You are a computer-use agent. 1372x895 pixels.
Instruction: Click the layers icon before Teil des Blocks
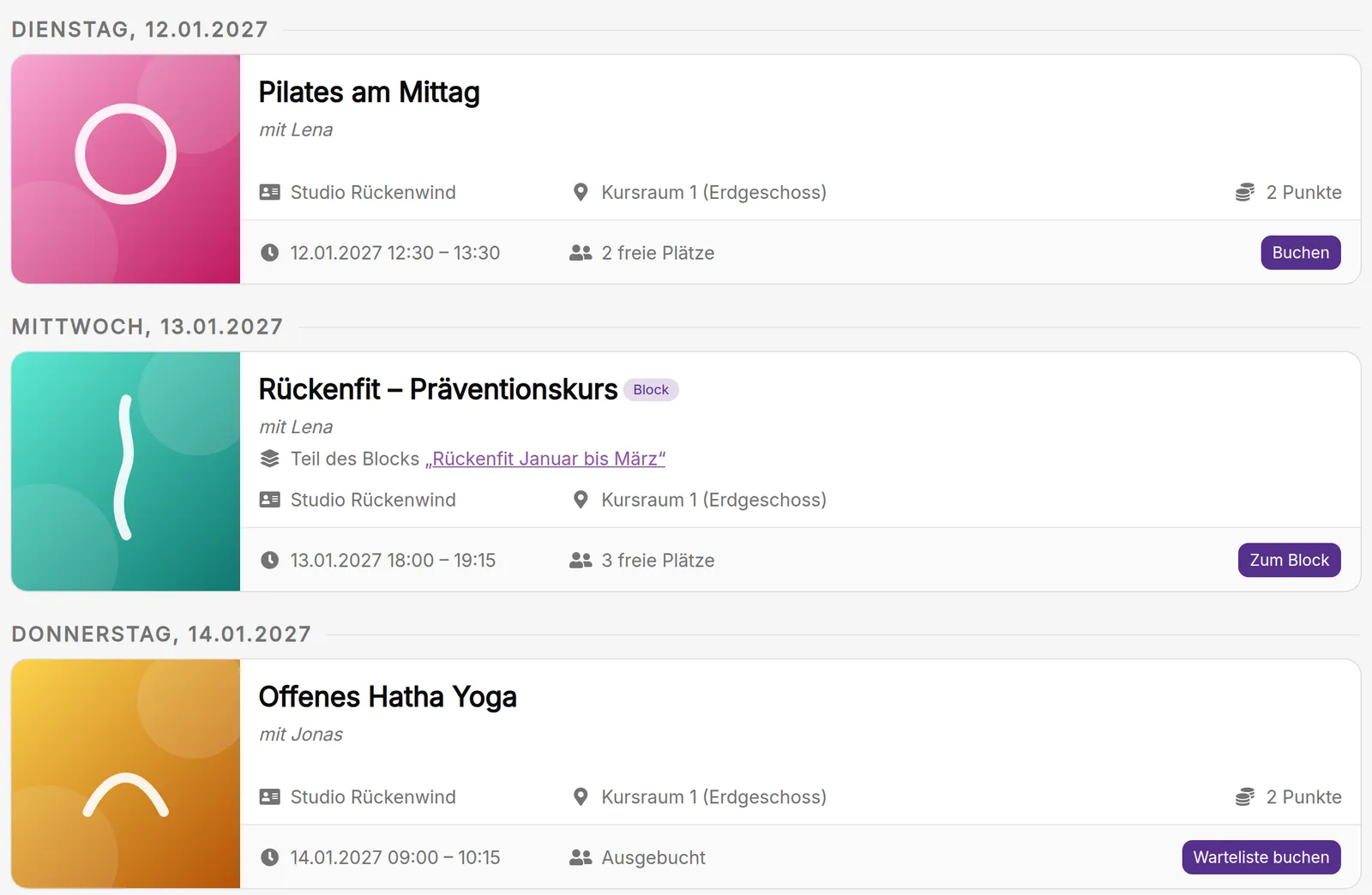269,459
